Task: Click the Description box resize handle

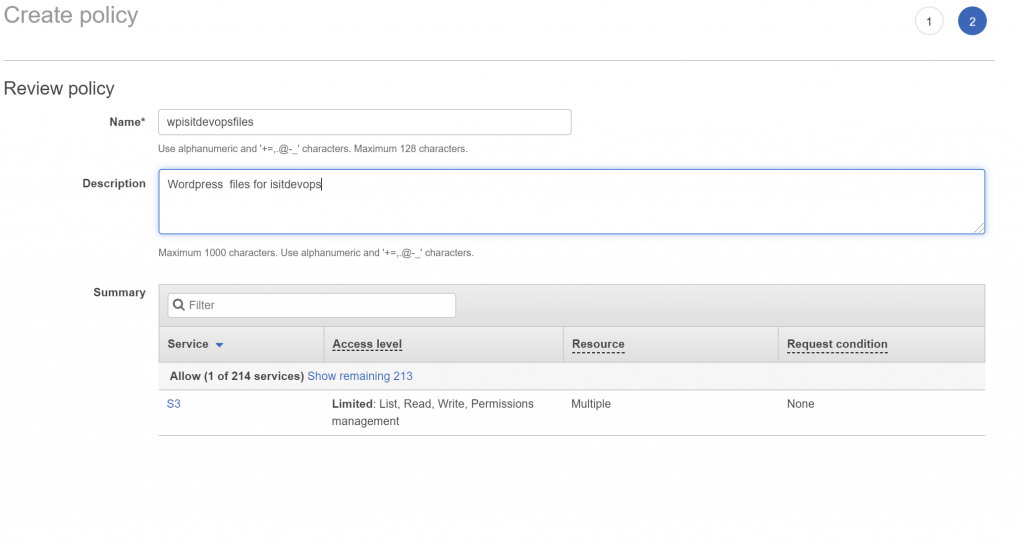Action: (x=978, y=227)
